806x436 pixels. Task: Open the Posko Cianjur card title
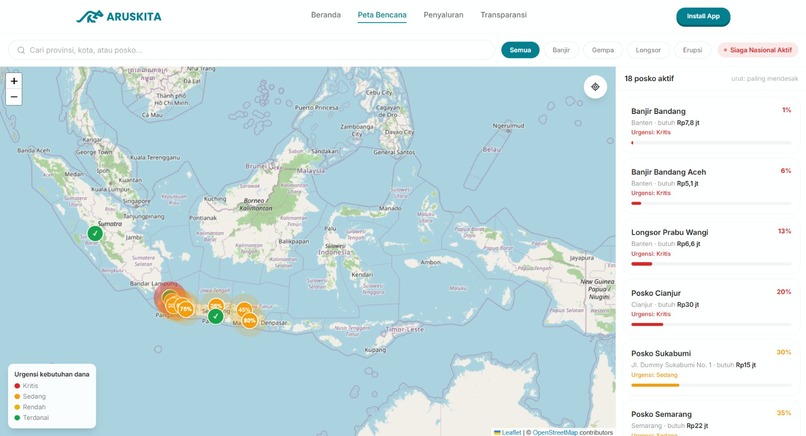(656, 293)
